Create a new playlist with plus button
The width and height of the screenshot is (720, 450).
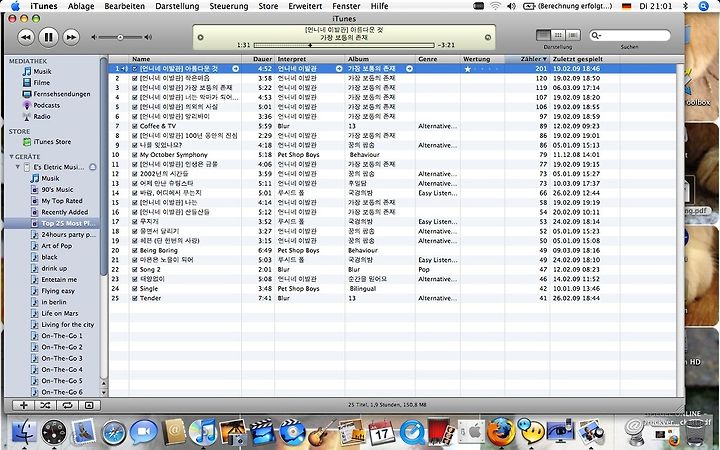pos(23,405)
